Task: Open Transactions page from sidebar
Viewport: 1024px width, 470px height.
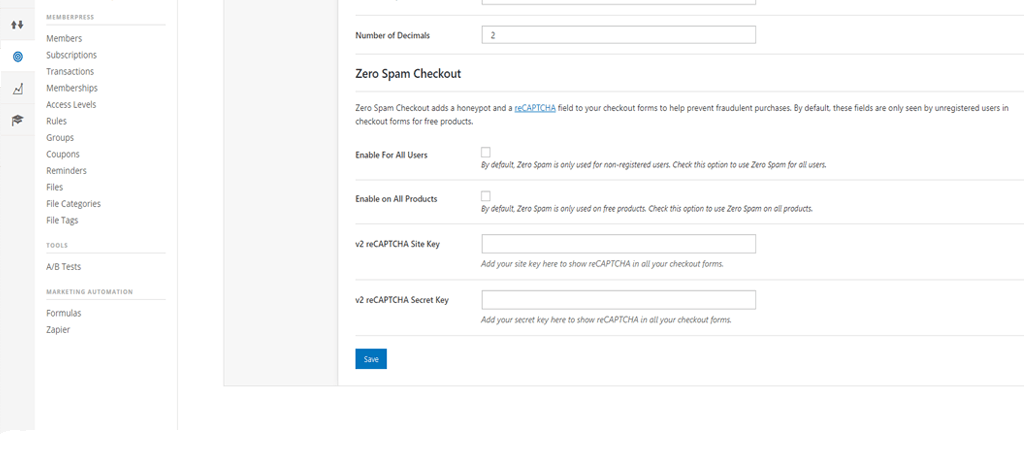Action: pos(70,71)
